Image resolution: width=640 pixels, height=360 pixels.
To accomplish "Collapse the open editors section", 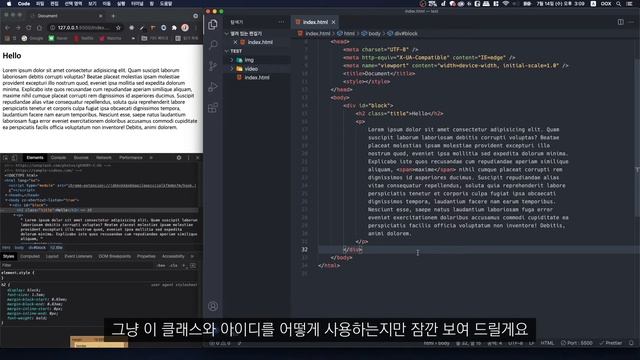I will point(227,33).
